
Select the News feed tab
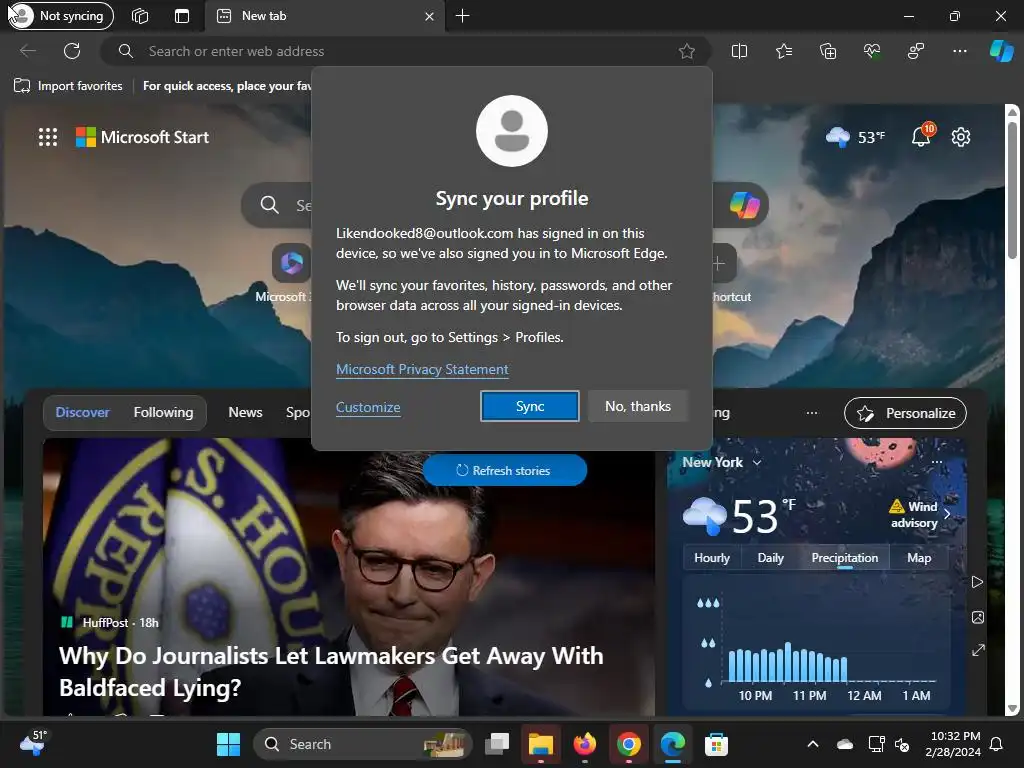pos(245,412)
